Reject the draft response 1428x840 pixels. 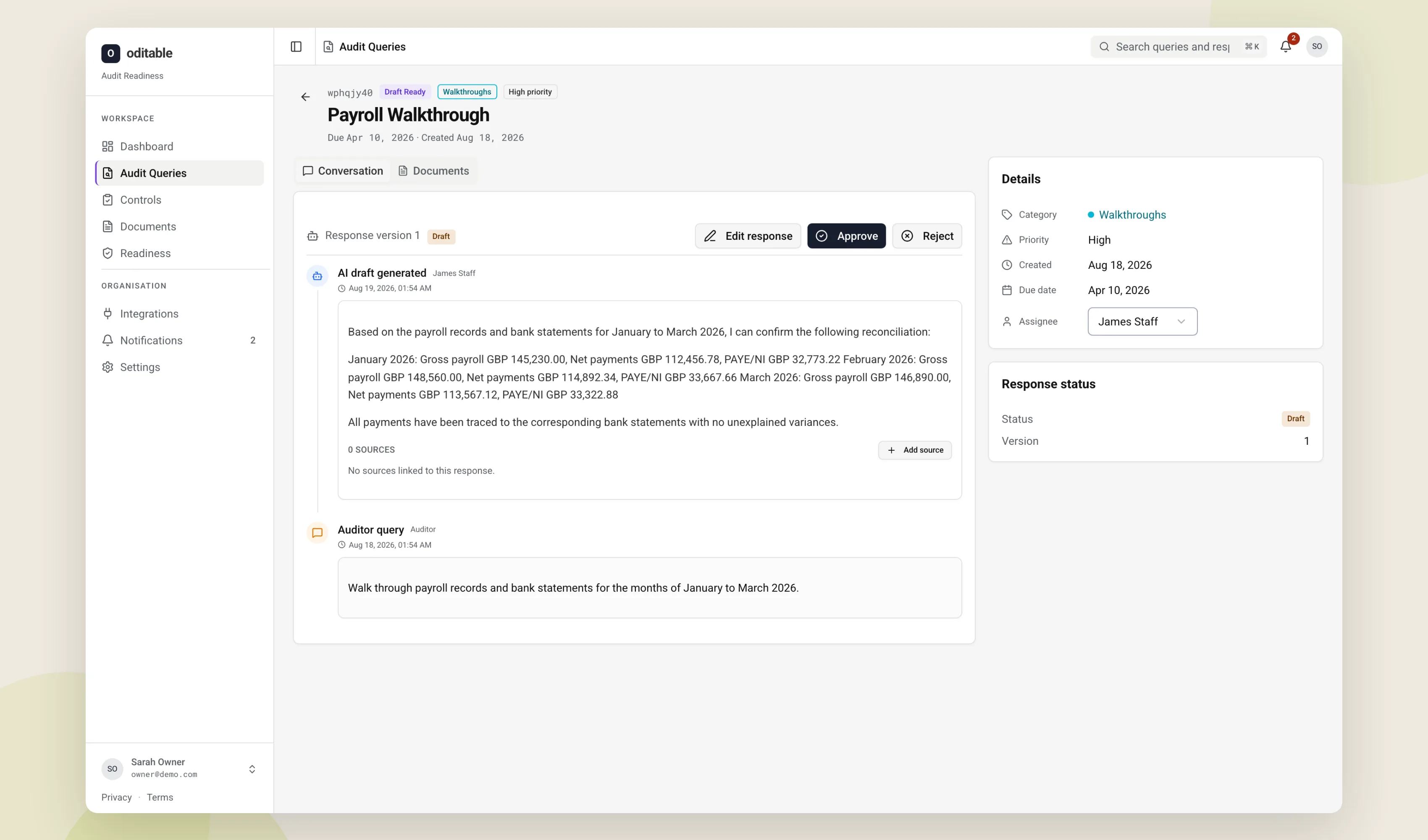pos(927,236)
